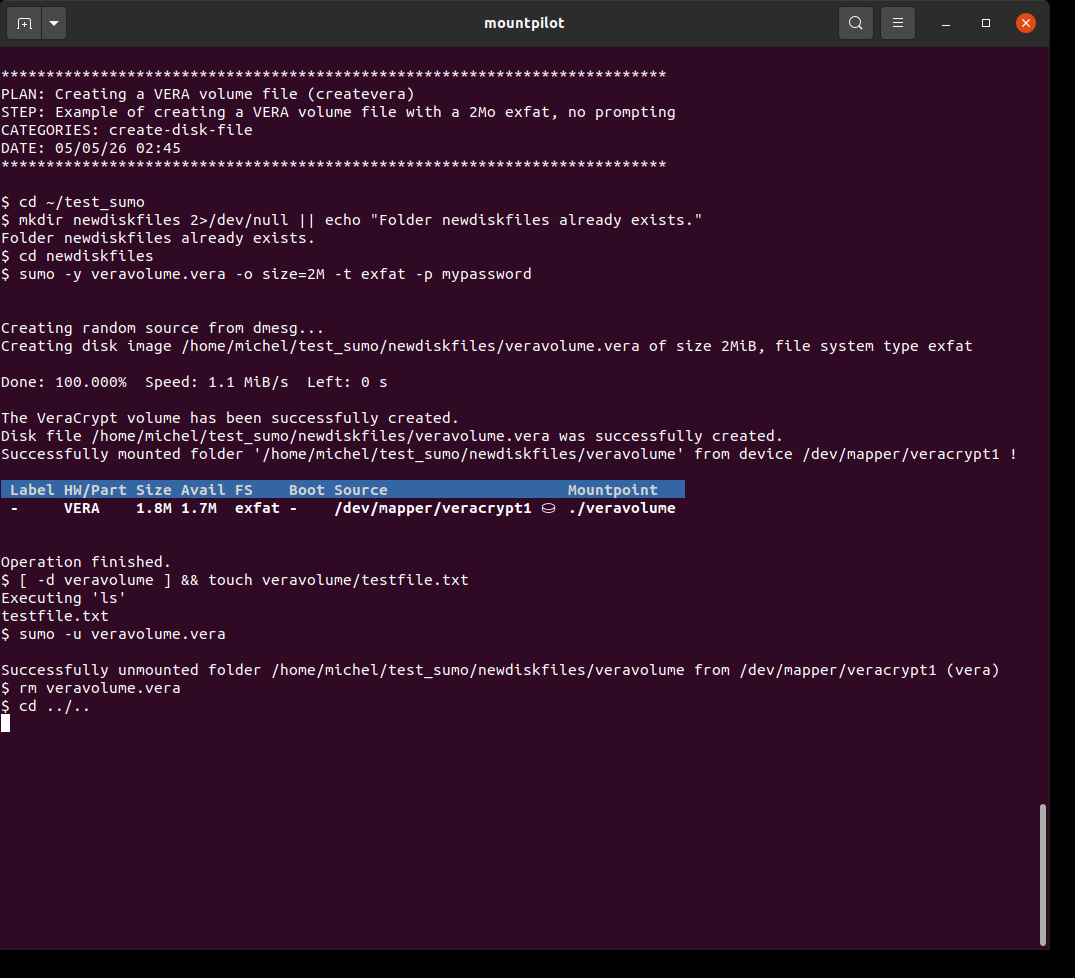Viewport: 1075px width, 978px height.
Task: Click the Mountpoint column header
Action: [612, 490]
